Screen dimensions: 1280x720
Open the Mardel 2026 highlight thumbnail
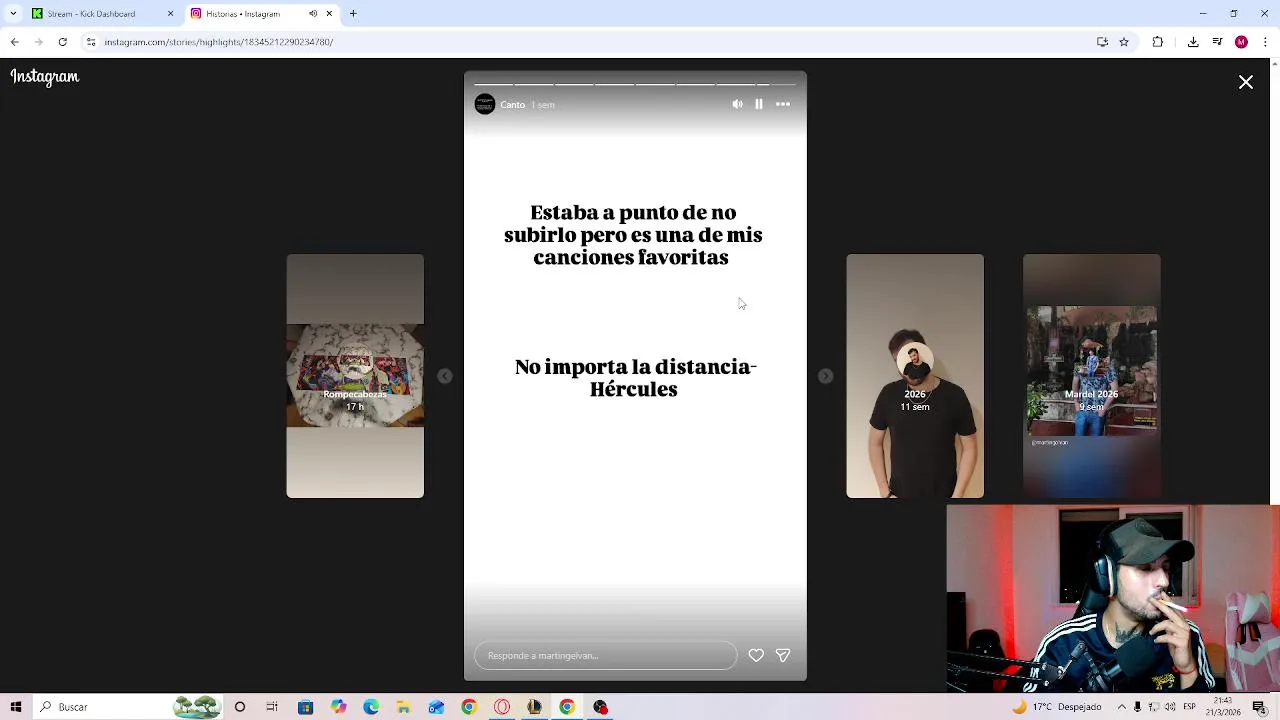pyautogui.click(x=1091, y=376)
